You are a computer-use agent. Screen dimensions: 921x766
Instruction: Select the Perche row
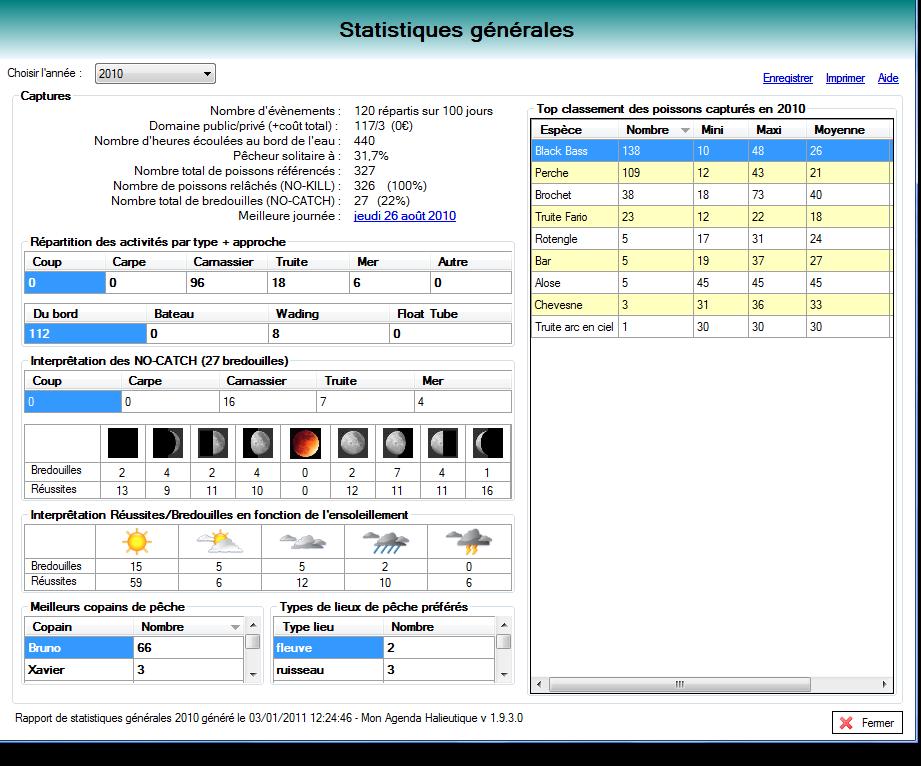[x=712, y=173]
